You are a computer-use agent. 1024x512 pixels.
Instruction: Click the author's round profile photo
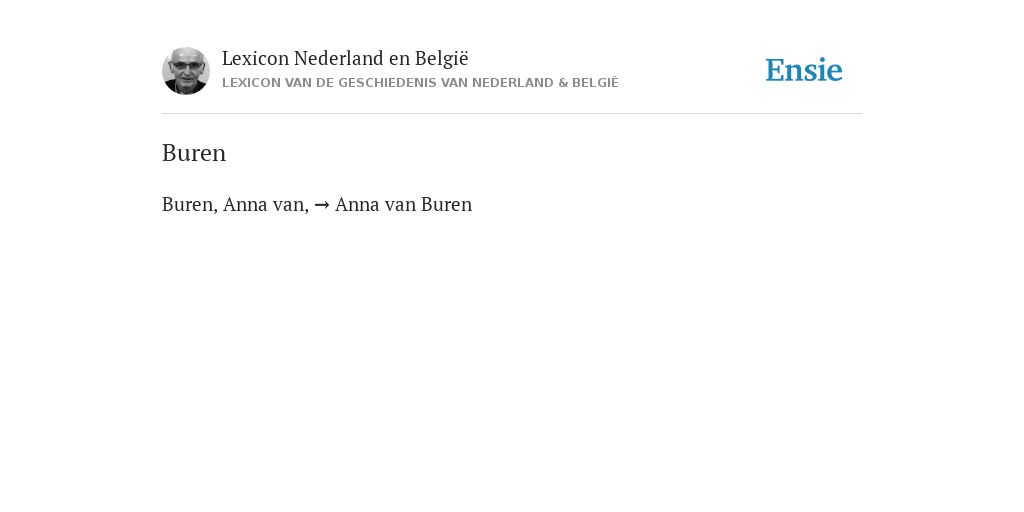click(186, 71)
